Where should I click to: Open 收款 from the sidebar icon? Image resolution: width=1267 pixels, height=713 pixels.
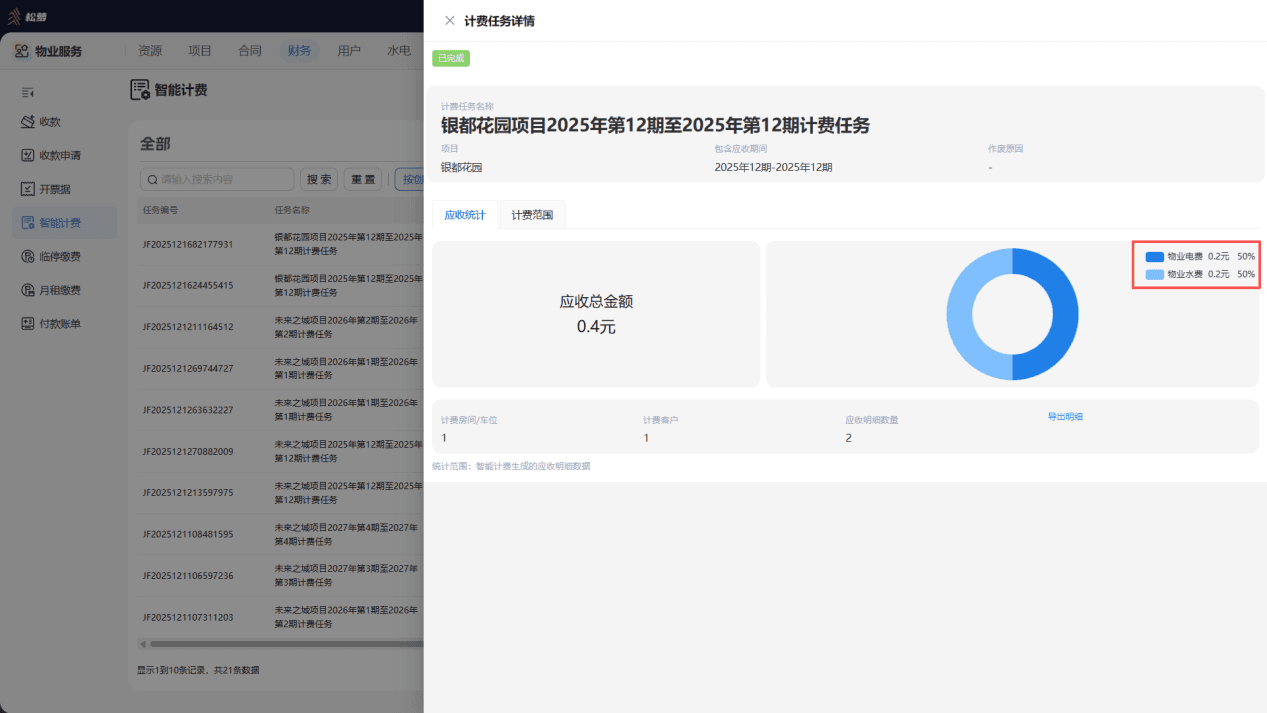29,122
